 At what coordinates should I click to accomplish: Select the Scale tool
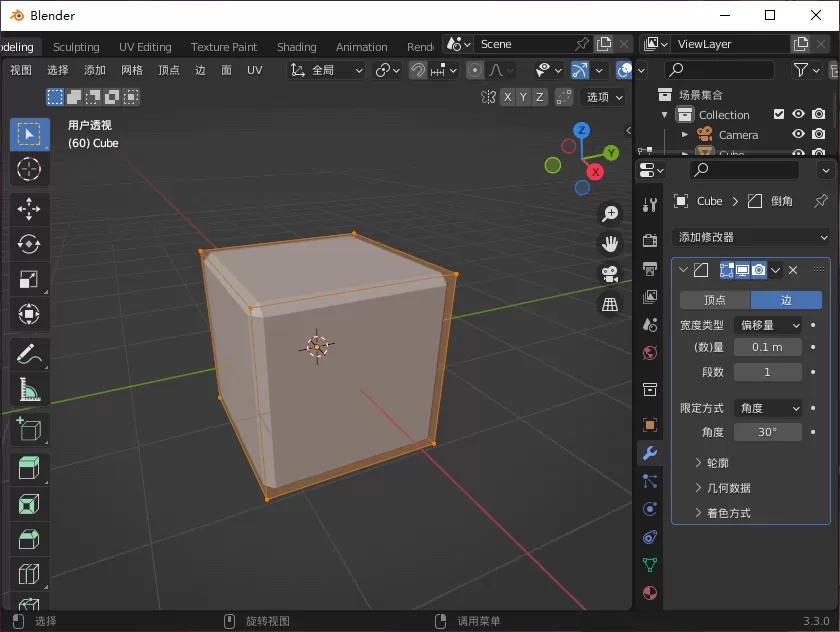[x=29, y=279]
